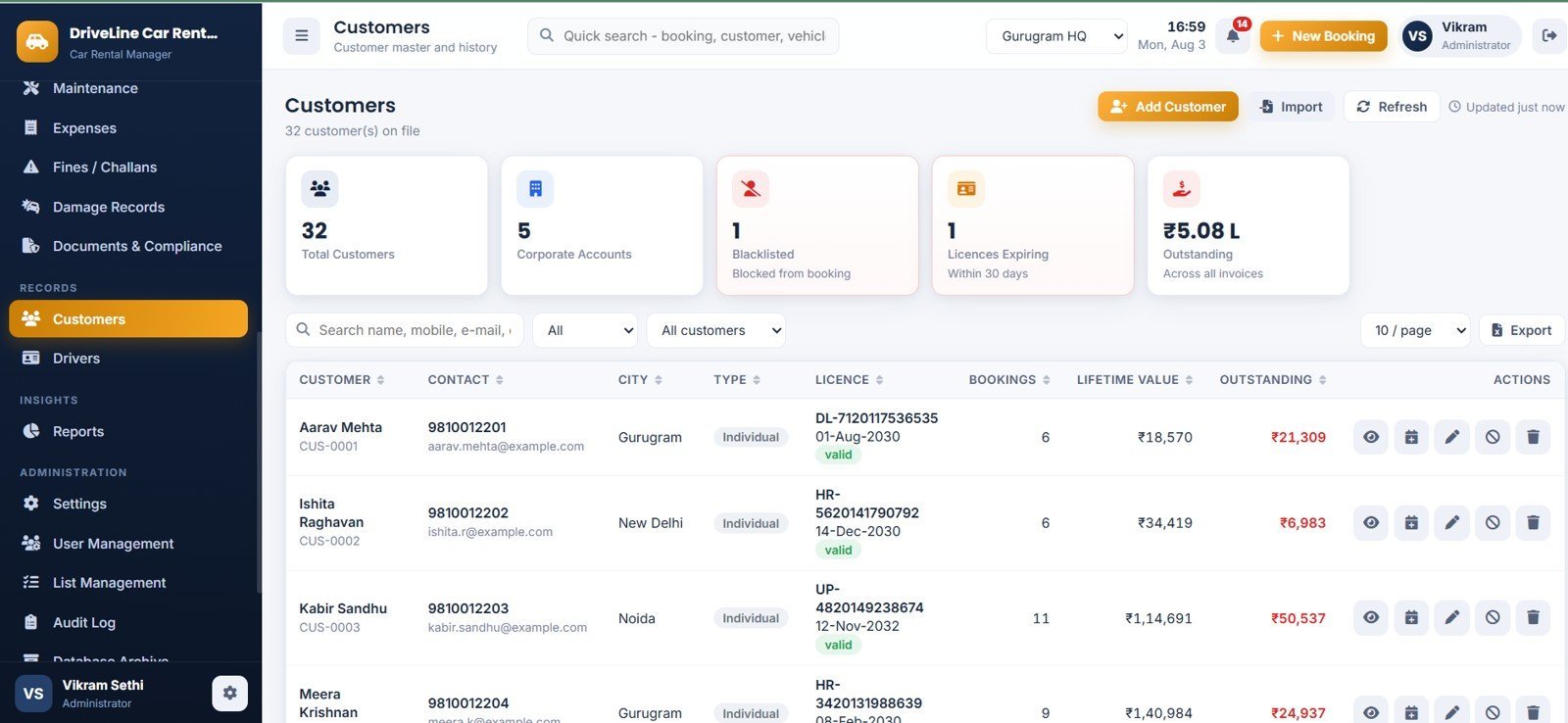1568x723 pixels.
Task: Delete Kabir Sandhu trash icon
Action: point(1533,618)
